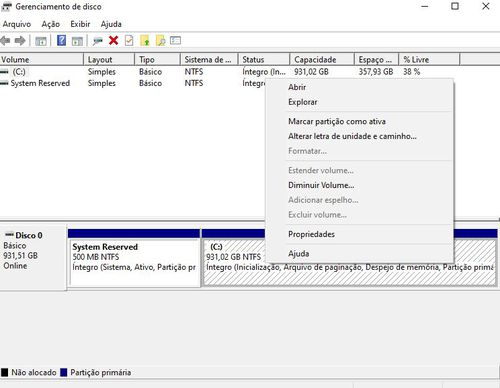The height and width of the screenshot is (388, 500).
Task: Click the yellow folder with green arrow icon
Action: click(145, 41)
